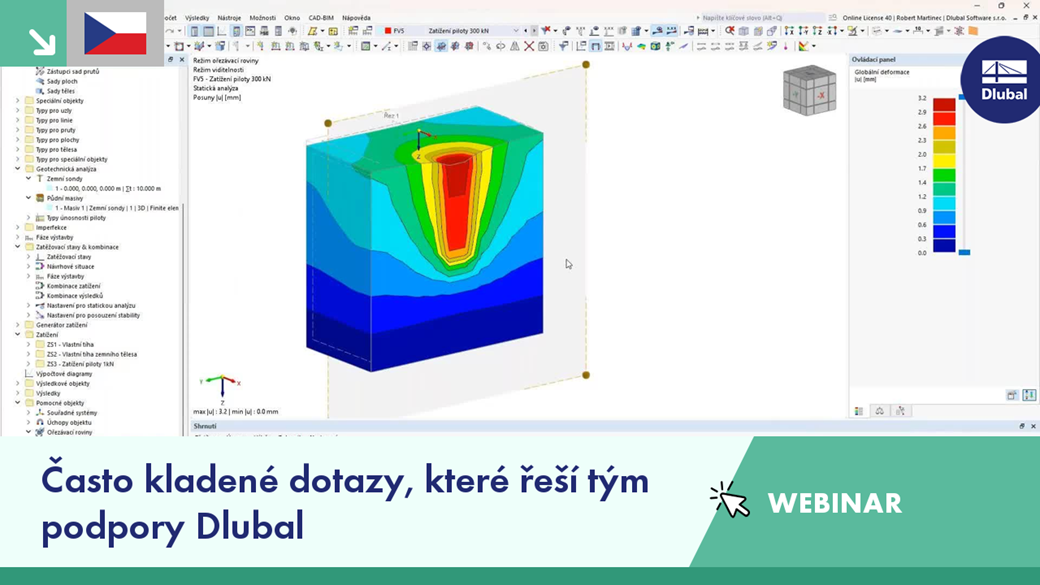Click the yellow surface tool icon

point(312,31)
